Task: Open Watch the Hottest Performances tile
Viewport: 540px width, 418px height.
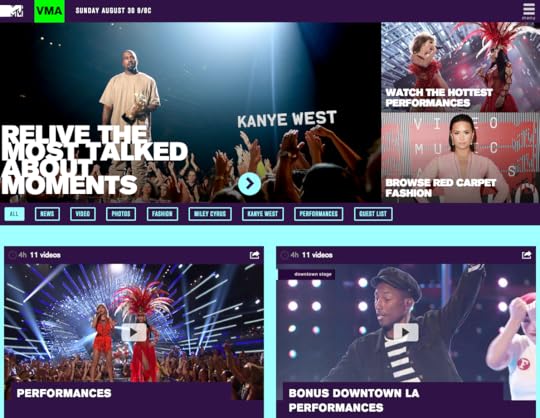Action: (460, 67)
